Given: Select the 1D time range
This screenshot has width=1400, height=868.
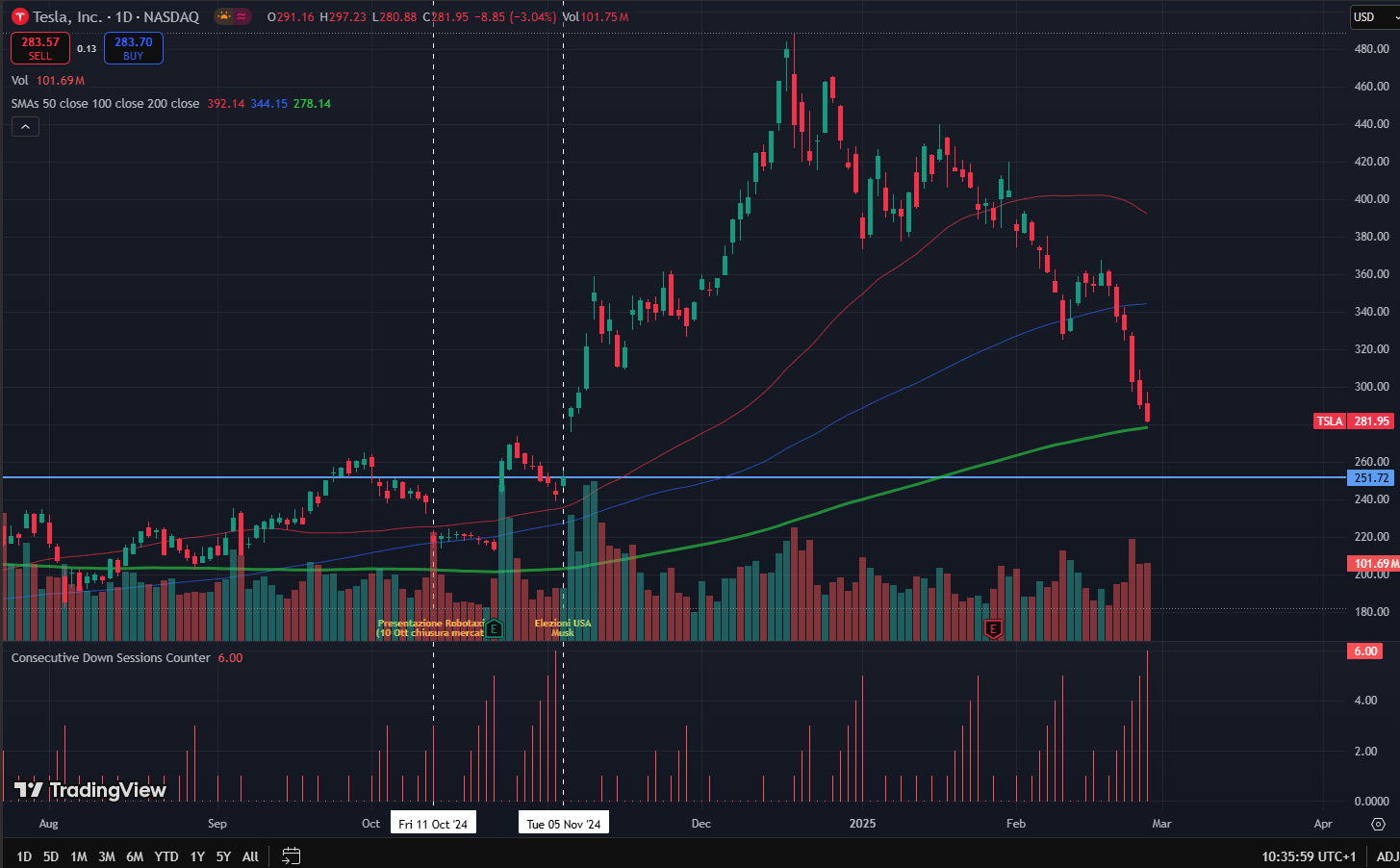Looking at the screenshot, I should [x=24, y=856].
